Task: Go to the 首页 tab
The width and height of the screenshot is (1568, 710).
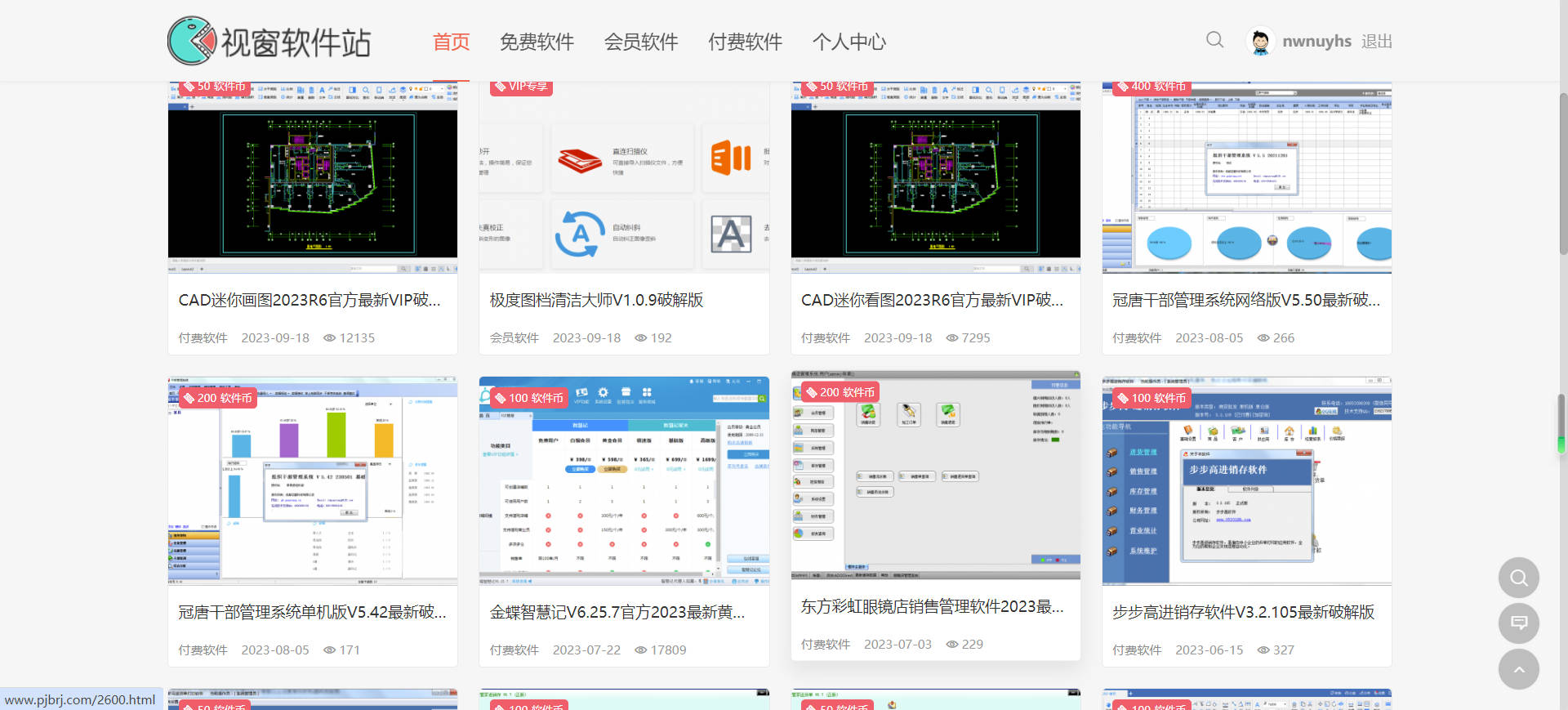Action: [451, 42]
